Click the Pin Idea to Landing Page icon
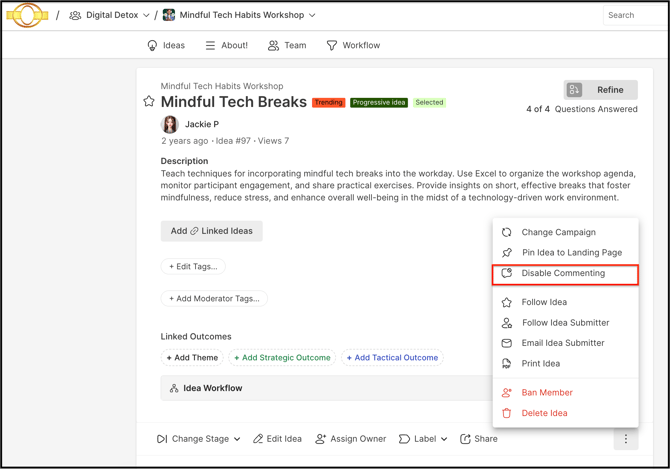This screenshot has height=469, width=670. 507,252
